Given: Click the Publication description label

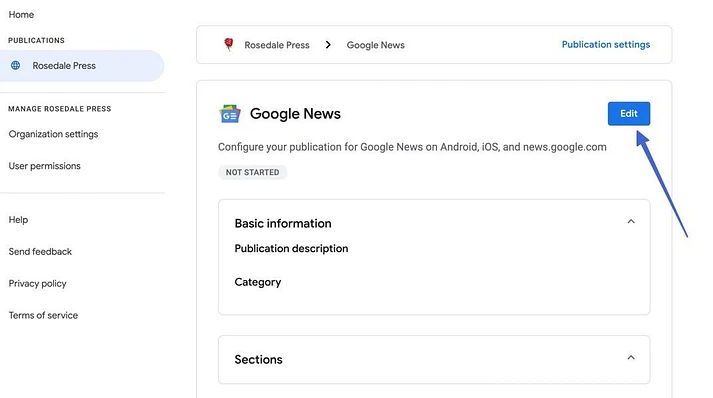Looking at the screenshot, I should pyautogui.click(x=291, y=248).
